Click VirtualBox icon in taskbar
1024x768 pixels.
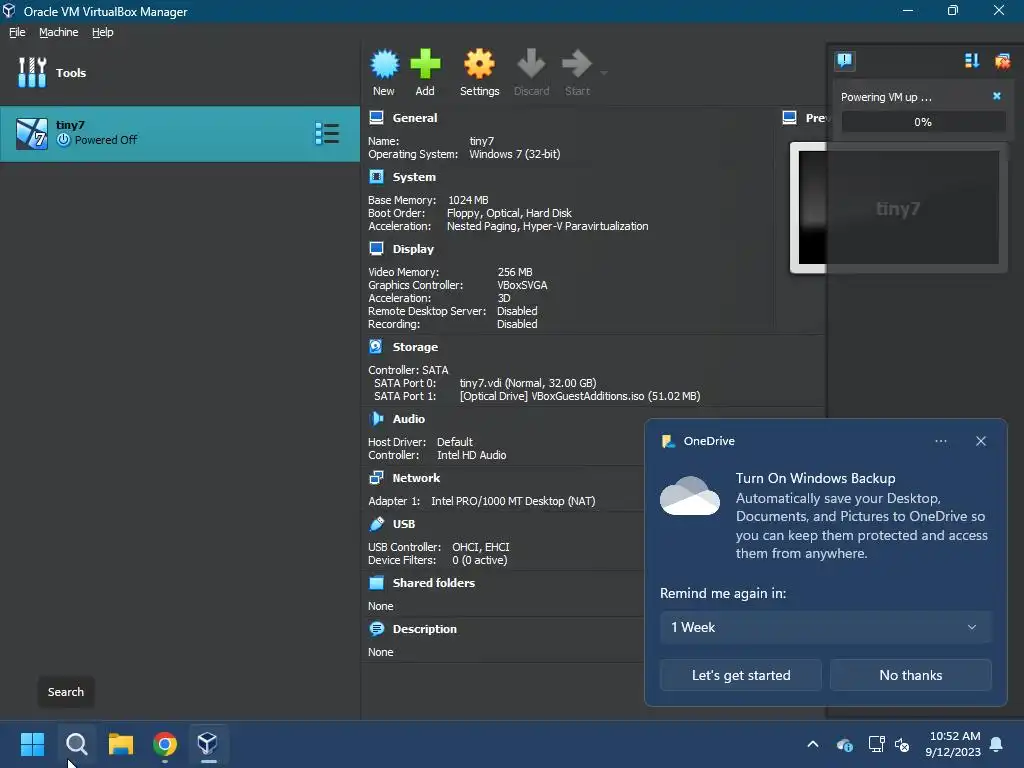[x=208, y=744]
